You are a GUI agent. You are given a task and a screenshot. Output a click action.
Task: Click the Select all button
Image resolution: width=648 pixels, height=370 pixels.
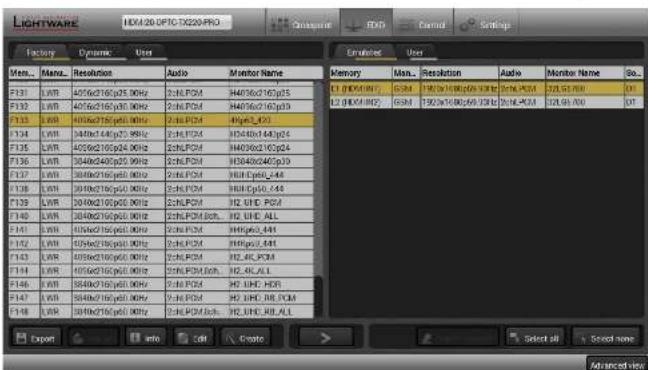(534, 339)
